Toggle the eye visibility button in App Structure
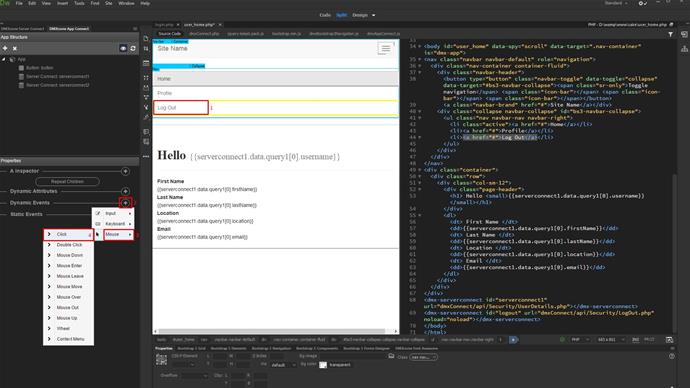This screenshot has width=690, height=388. pyautogui.click(x=123, y=48)
